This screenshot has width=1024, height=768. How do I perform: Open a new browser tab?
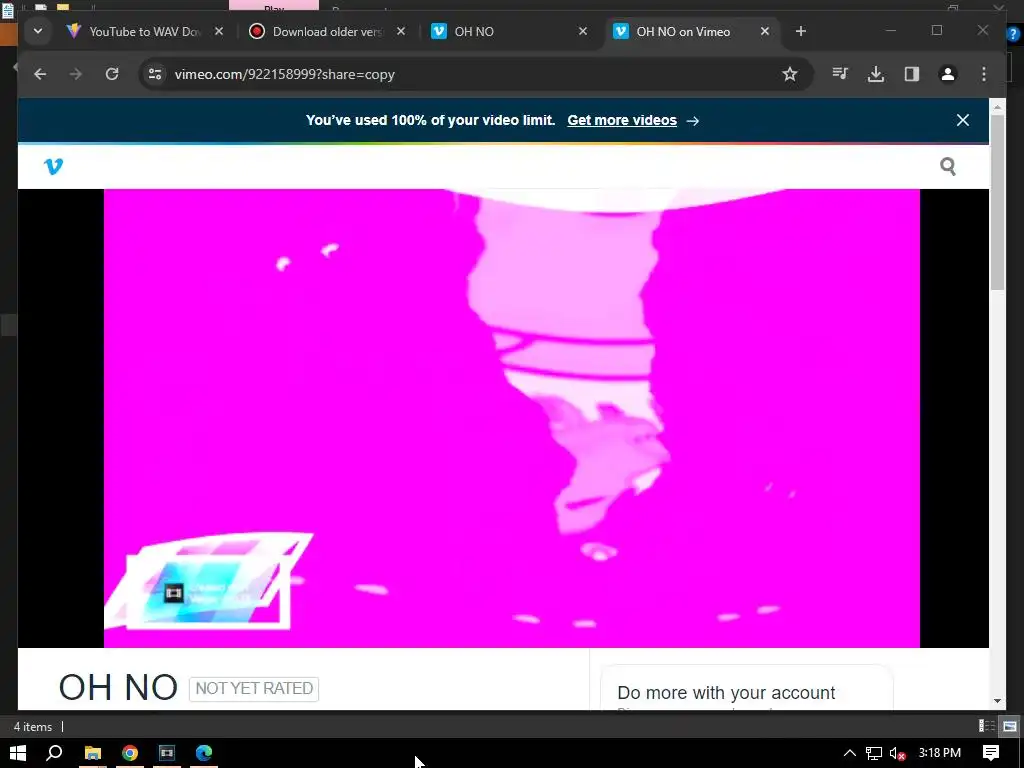[801, 31]
